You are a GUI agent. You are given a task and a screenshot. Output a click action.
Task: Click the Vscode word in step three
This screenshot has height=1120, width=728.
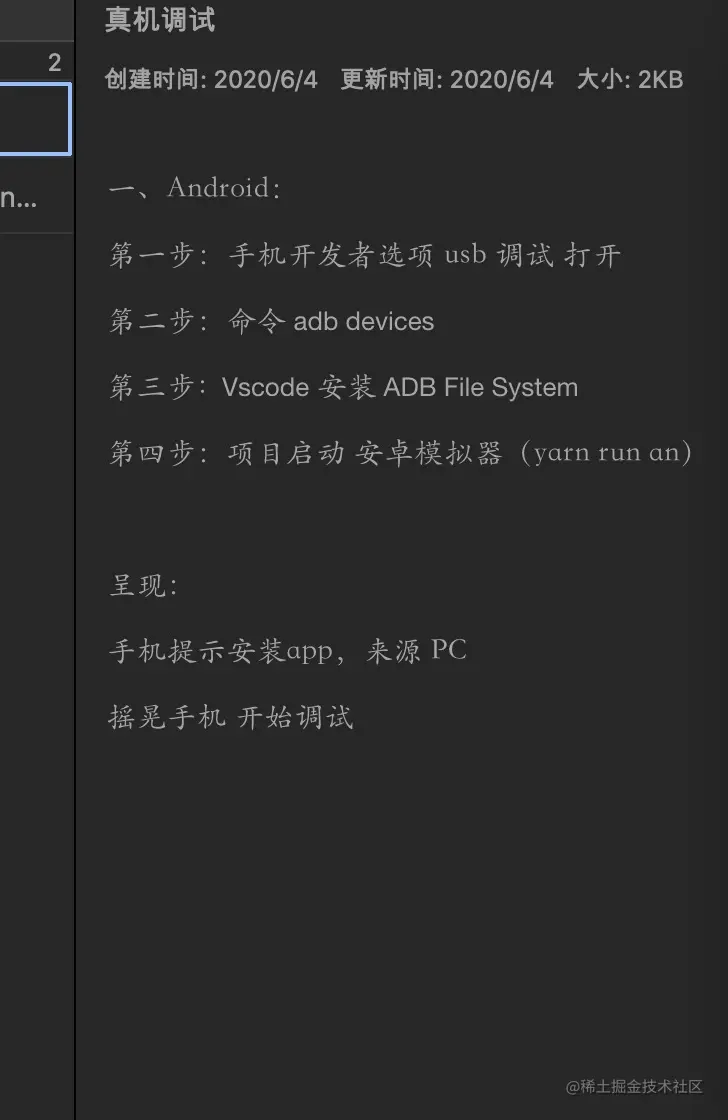[x=265, y=387]
